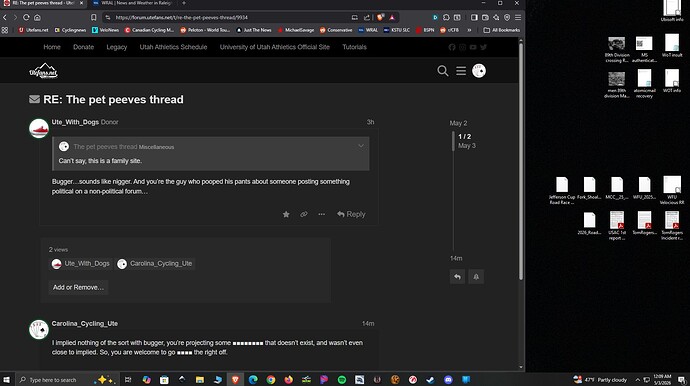
Task: Click the browser reload button
Action: [x=26, y=18]
